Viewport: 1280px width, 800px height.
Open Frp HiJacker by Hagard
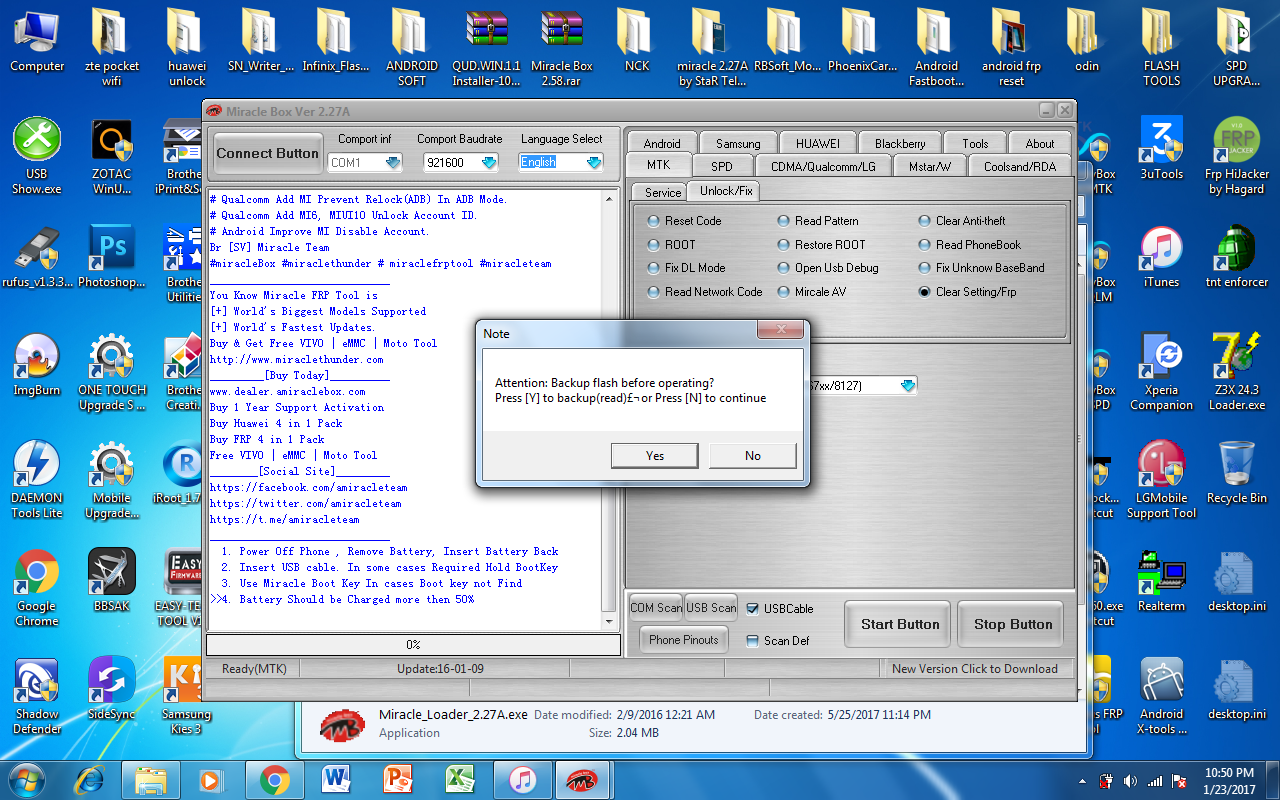tap(1237, 156)
